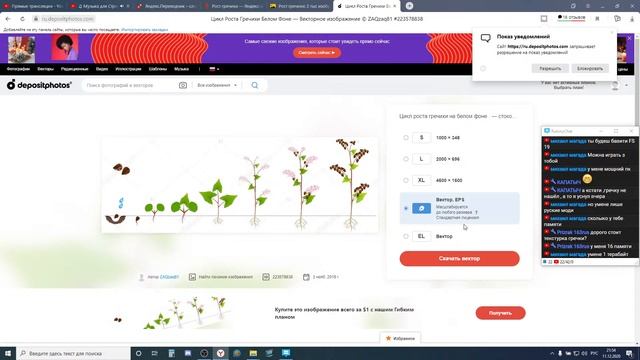Open Windows notification center icon
The height and width of the screenshot is (360, 640).
[x=629, y=353]
